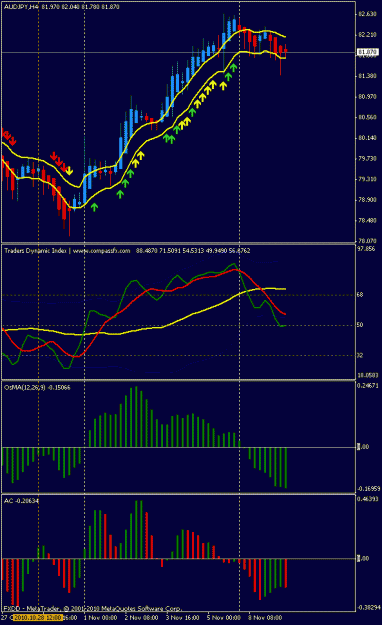Click the 8 Nov 08:00 time label

(265, 617)
